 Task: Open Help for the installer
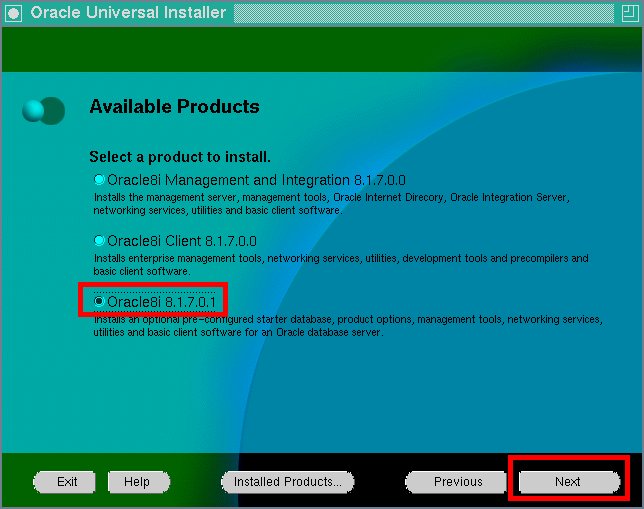139,481
